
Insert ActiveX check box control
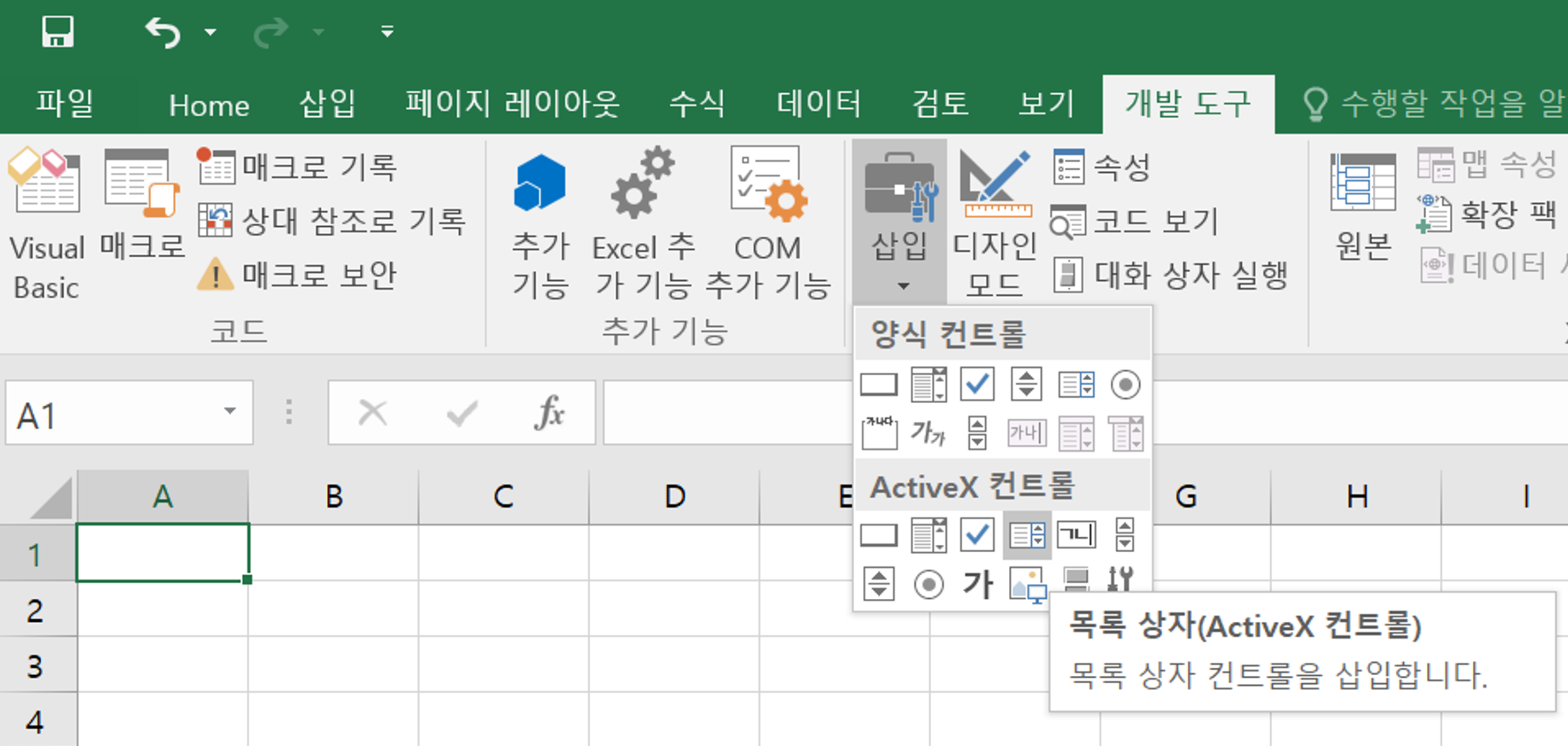[976, 536]
